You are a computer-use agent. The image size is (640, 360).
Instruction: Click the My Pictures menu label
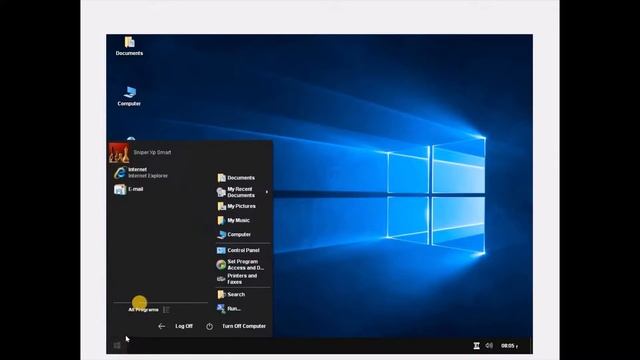(242, 206)
